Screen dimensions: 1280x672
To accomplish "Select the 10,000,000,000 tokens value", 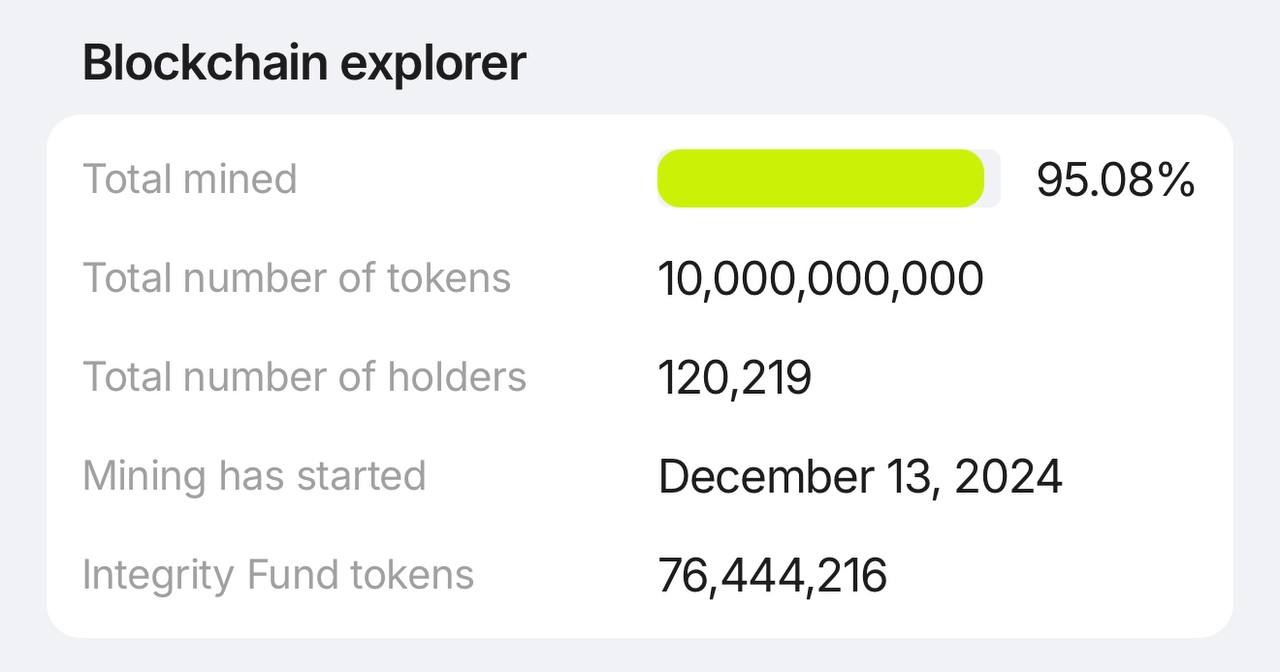I will 821,279.
